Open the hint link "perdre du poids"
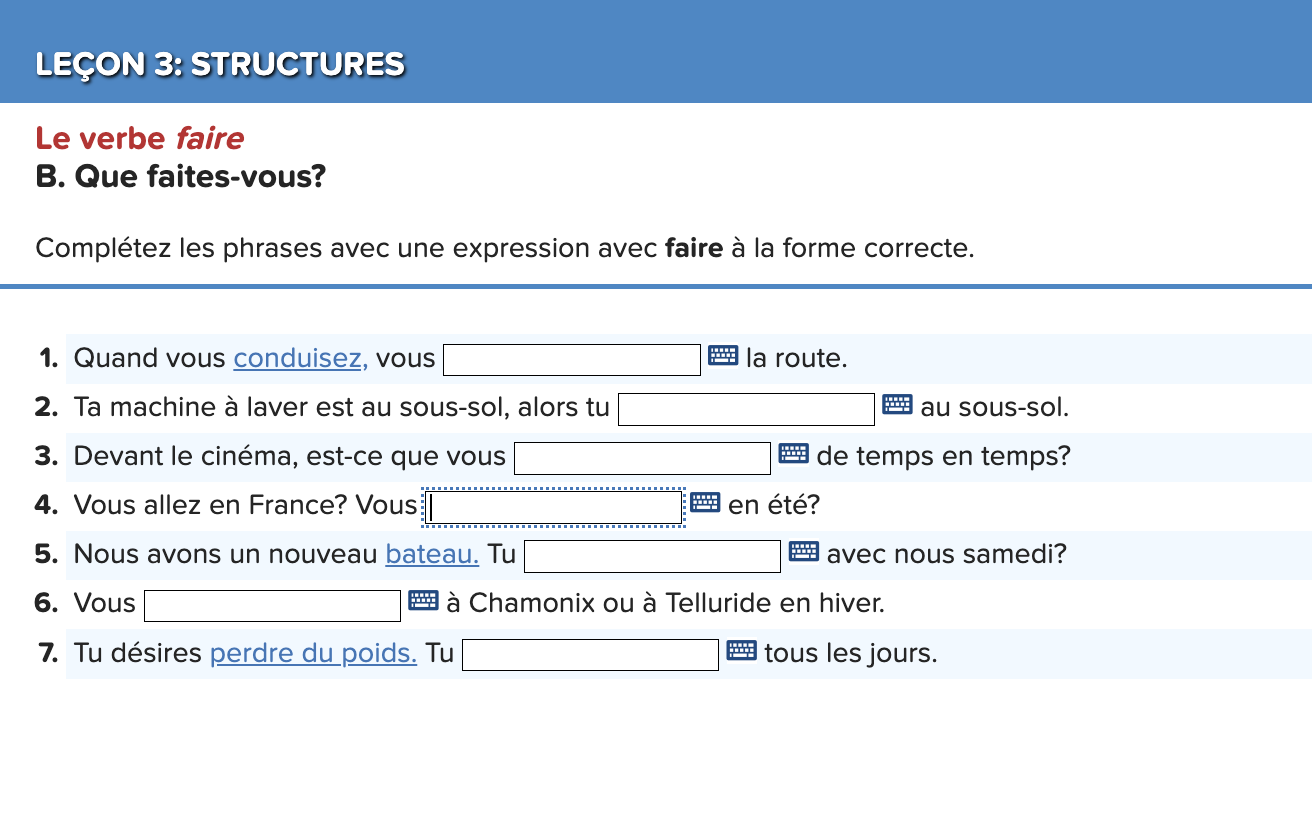The image size is (1312, 834). tap(313, 652)
